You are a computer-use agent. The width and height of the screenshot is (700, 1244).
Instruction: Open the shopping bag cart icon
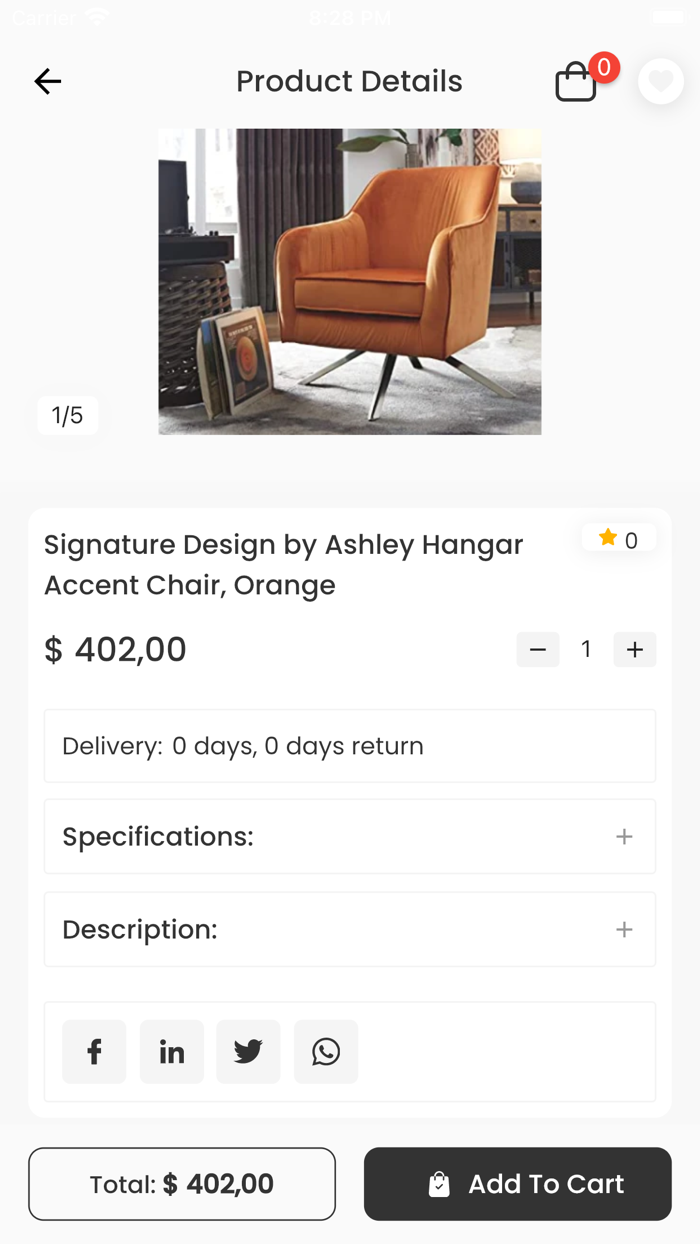point(576,82)
